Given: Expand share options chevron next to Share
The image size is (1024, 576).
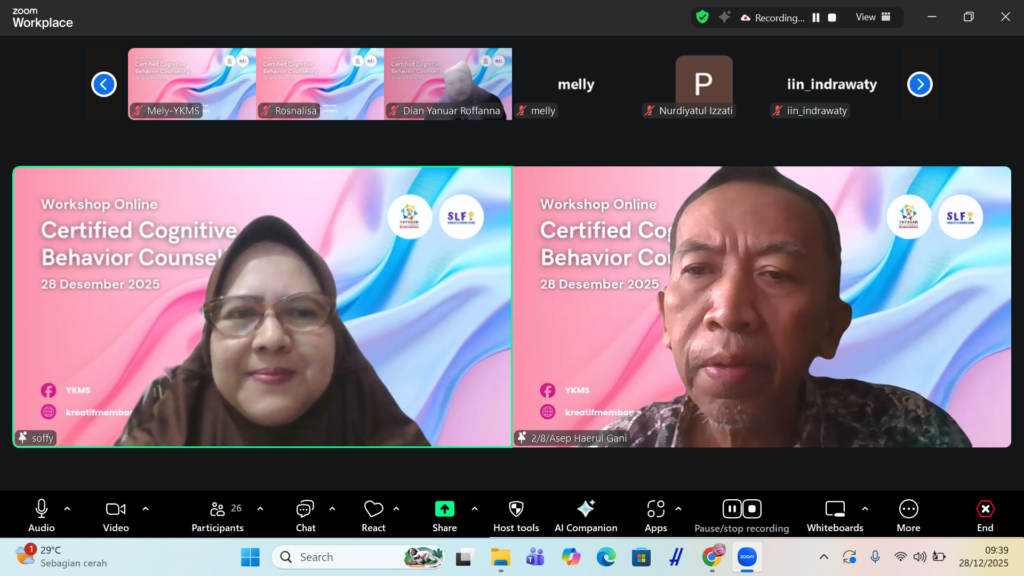Looking at the screenshot, I should [474, 509].
